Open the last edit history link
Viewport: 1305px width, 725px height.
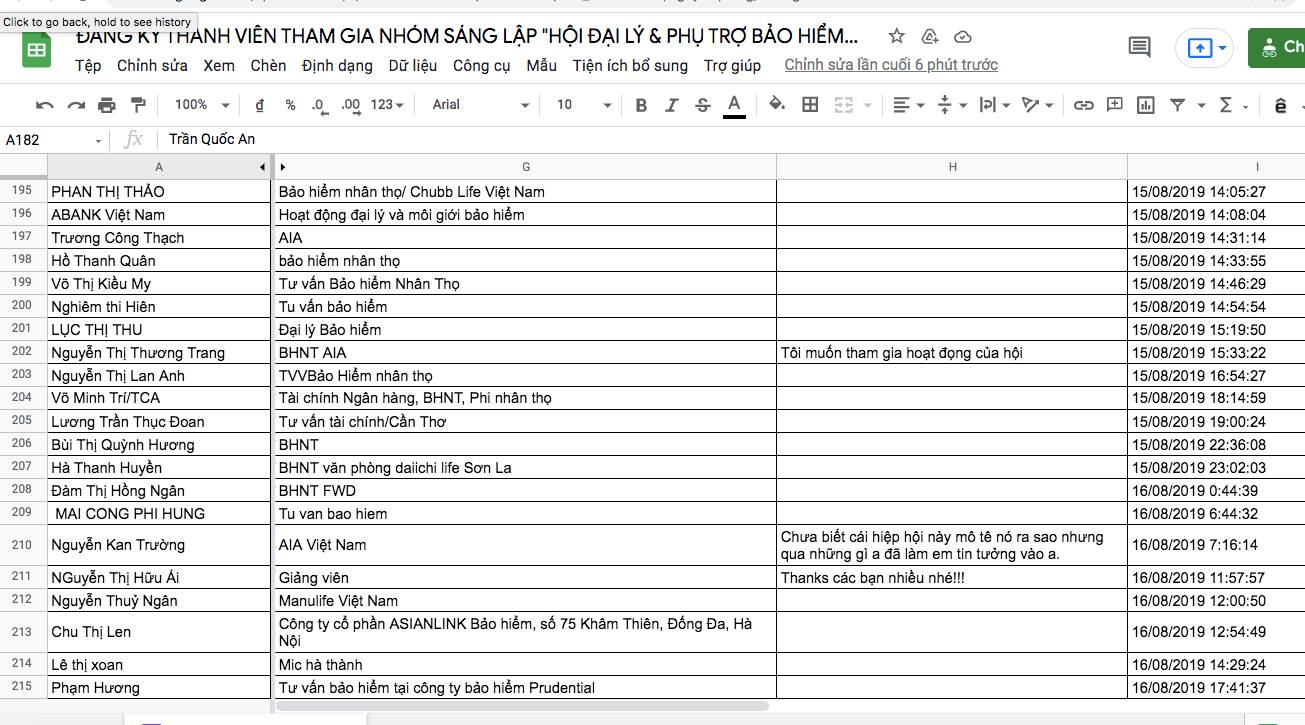tap(891, 65)
